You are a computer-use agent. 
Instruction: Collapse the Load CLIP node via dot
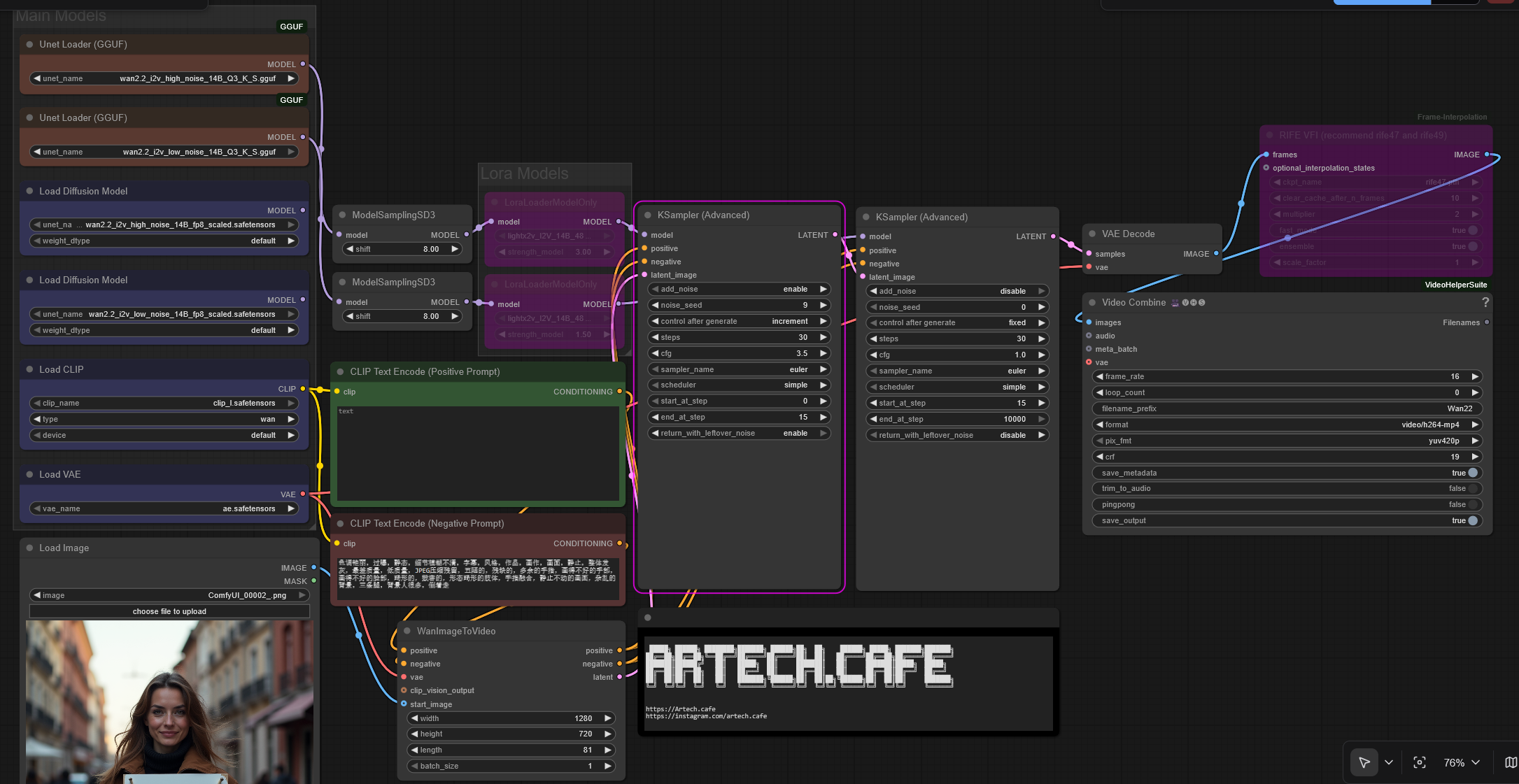[29, 369]
